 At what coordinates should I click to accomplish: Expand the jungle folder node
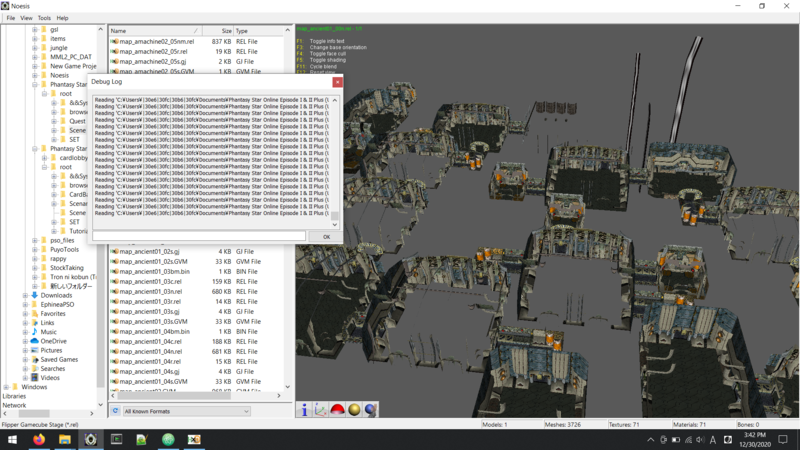click(35, 48)
